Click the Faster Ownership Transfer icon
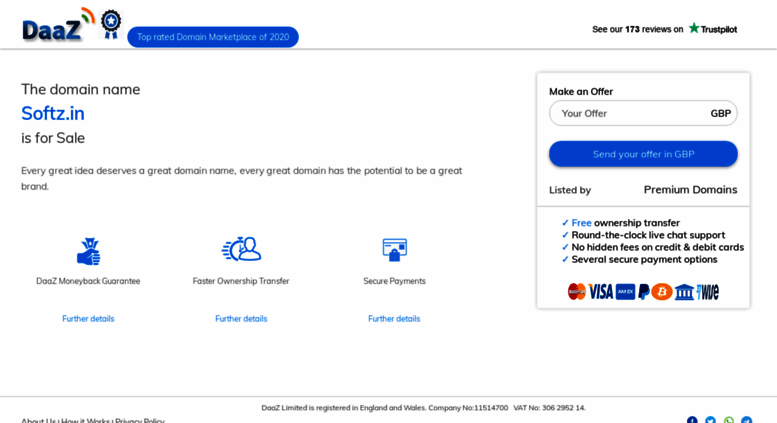Image resolution: width=777 pixels, height=423 pixels. click(241, 249)
